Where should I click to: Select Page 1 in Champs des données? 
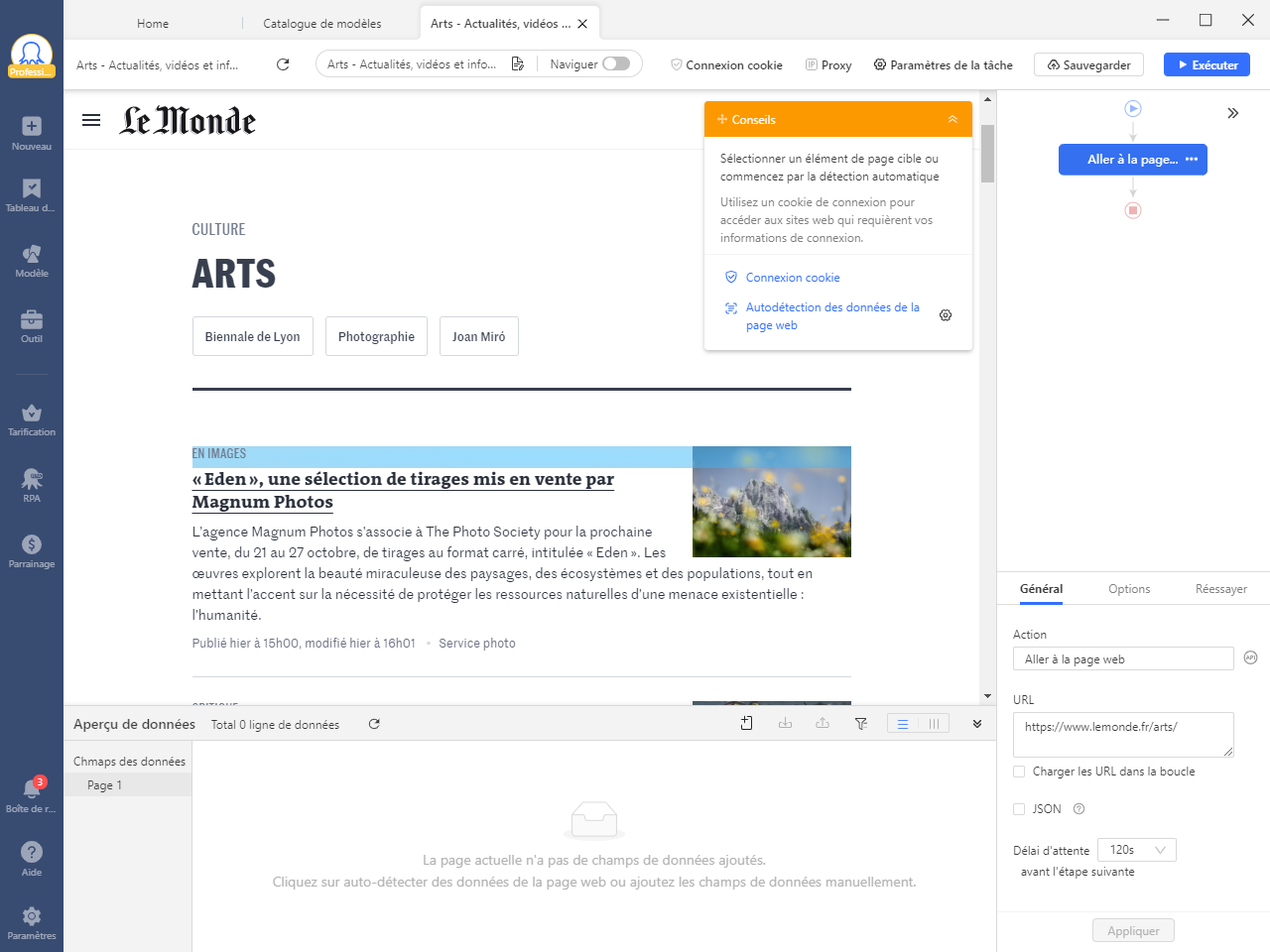(127, 785)
